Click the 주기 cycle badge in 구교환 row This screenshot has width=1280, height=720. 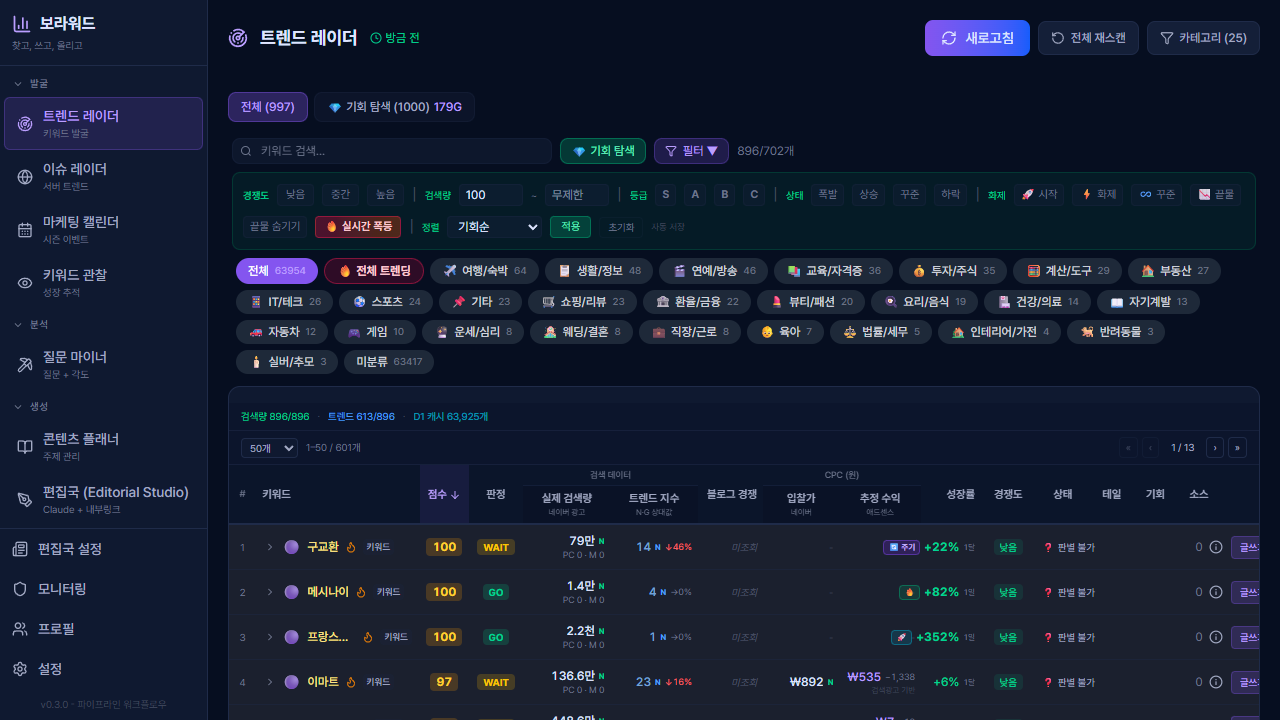tap(901, 547)
